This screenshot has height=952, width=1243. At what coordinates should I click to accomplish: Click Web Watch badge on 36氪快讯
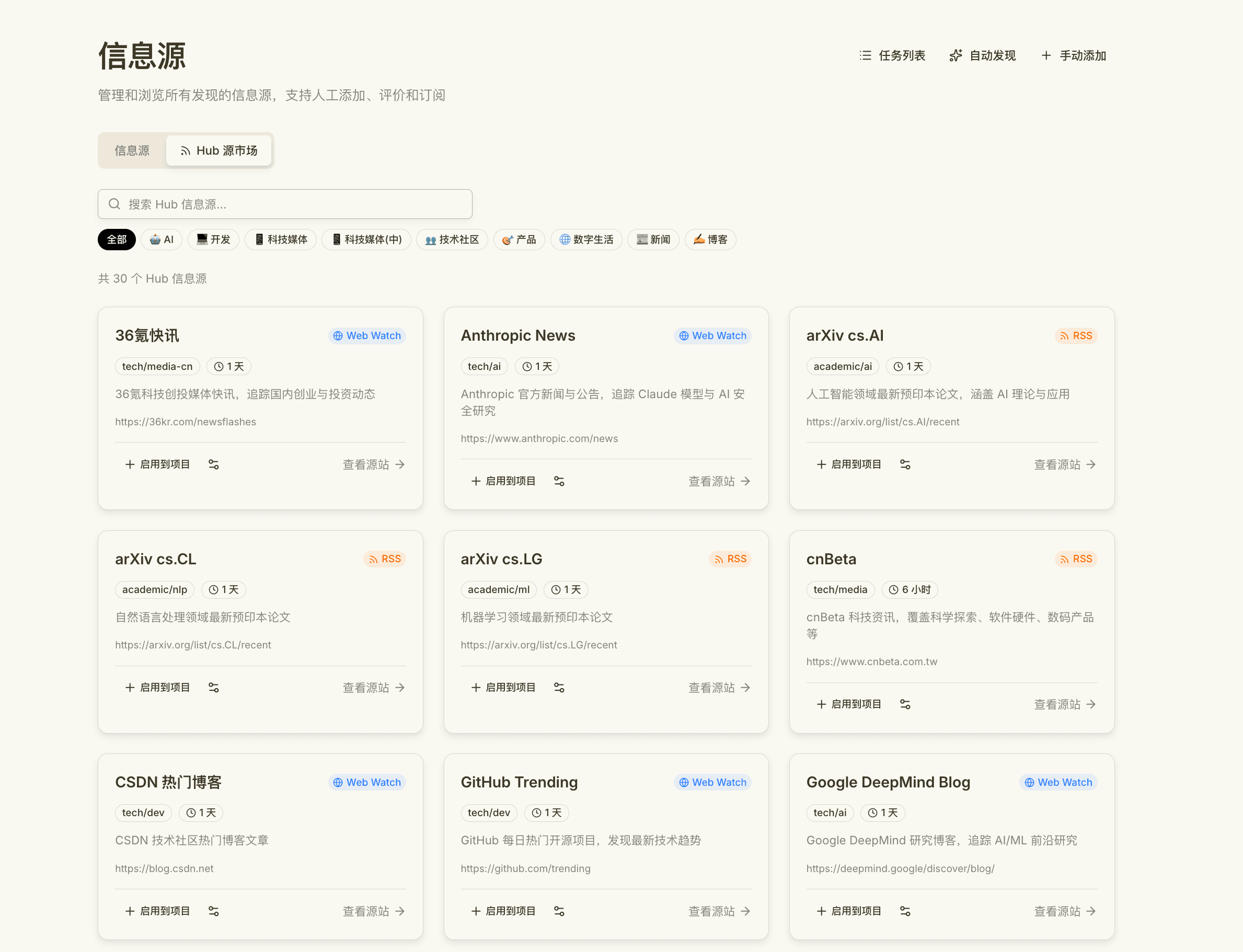click(367, 335)
